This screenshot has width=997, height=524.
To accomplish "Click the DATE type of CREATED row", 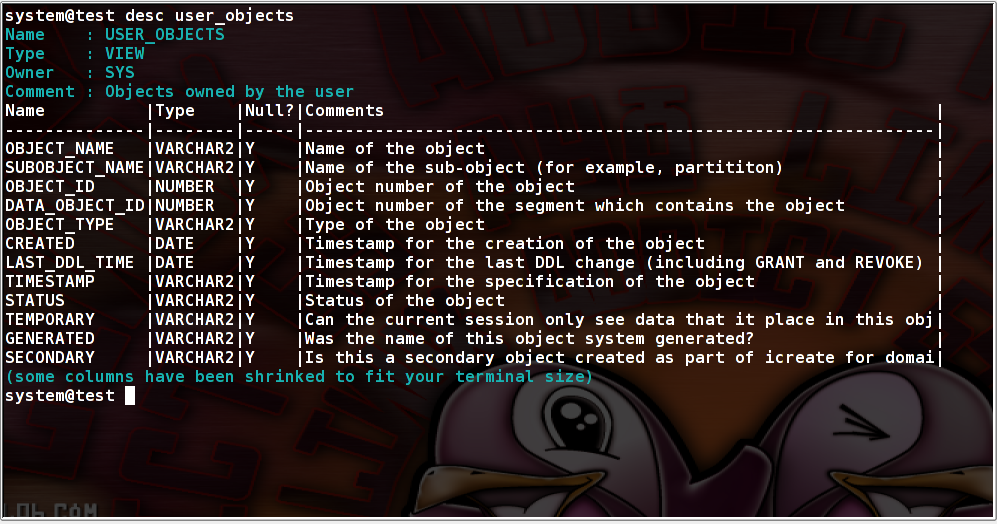I will click(x=175, y=244).
